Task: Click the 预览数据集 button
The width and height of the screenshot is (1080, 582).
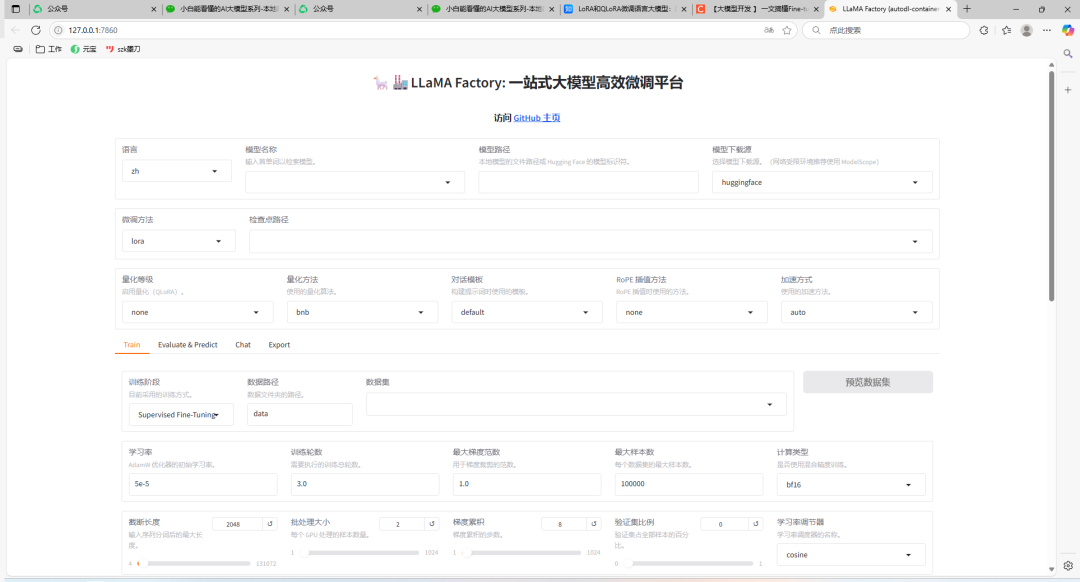Action: [x=867, y=382]
